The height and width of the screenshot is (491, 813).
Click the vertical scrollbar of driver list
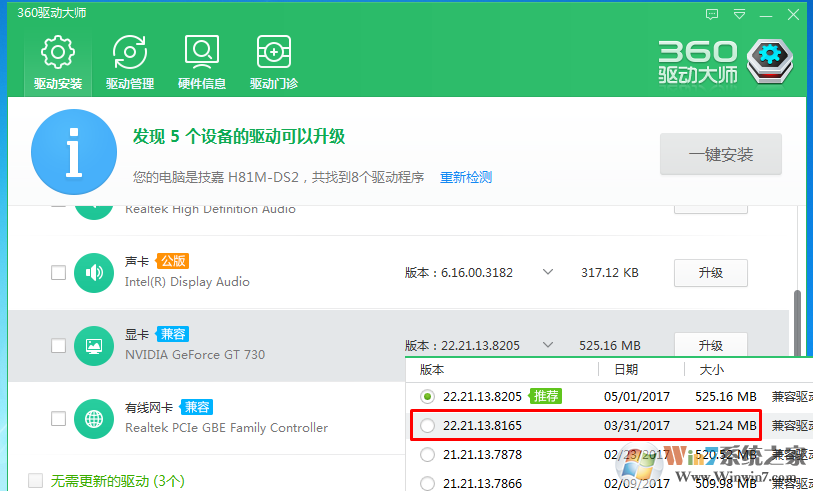pyautogui.click(x=797, y=318)
